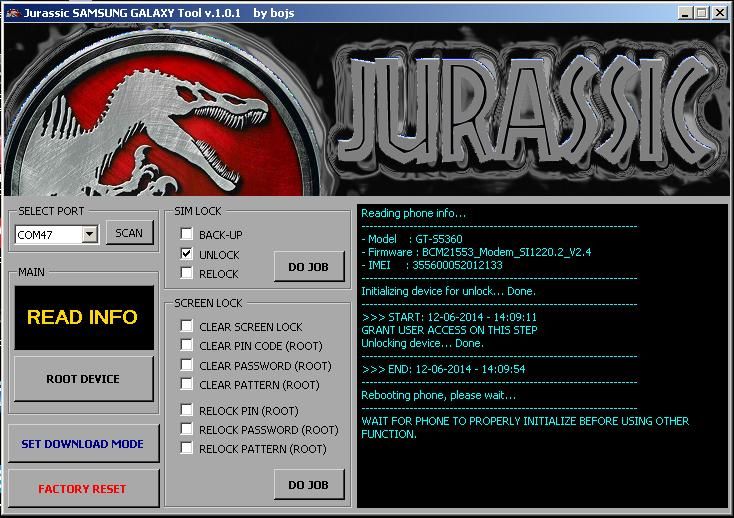Check RELOCK PATTERN (ROOT) option
This screenshot has width=734, height=518.
click(186, 448)
